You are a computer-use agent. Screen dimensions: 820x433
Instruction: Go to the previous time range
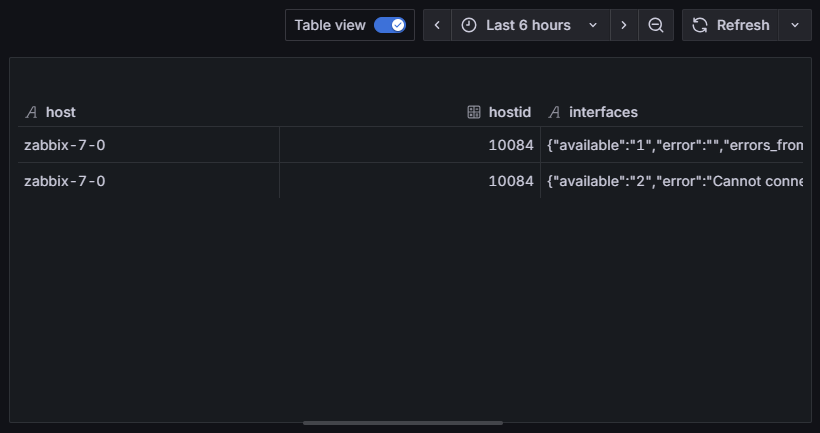point(437,25)
